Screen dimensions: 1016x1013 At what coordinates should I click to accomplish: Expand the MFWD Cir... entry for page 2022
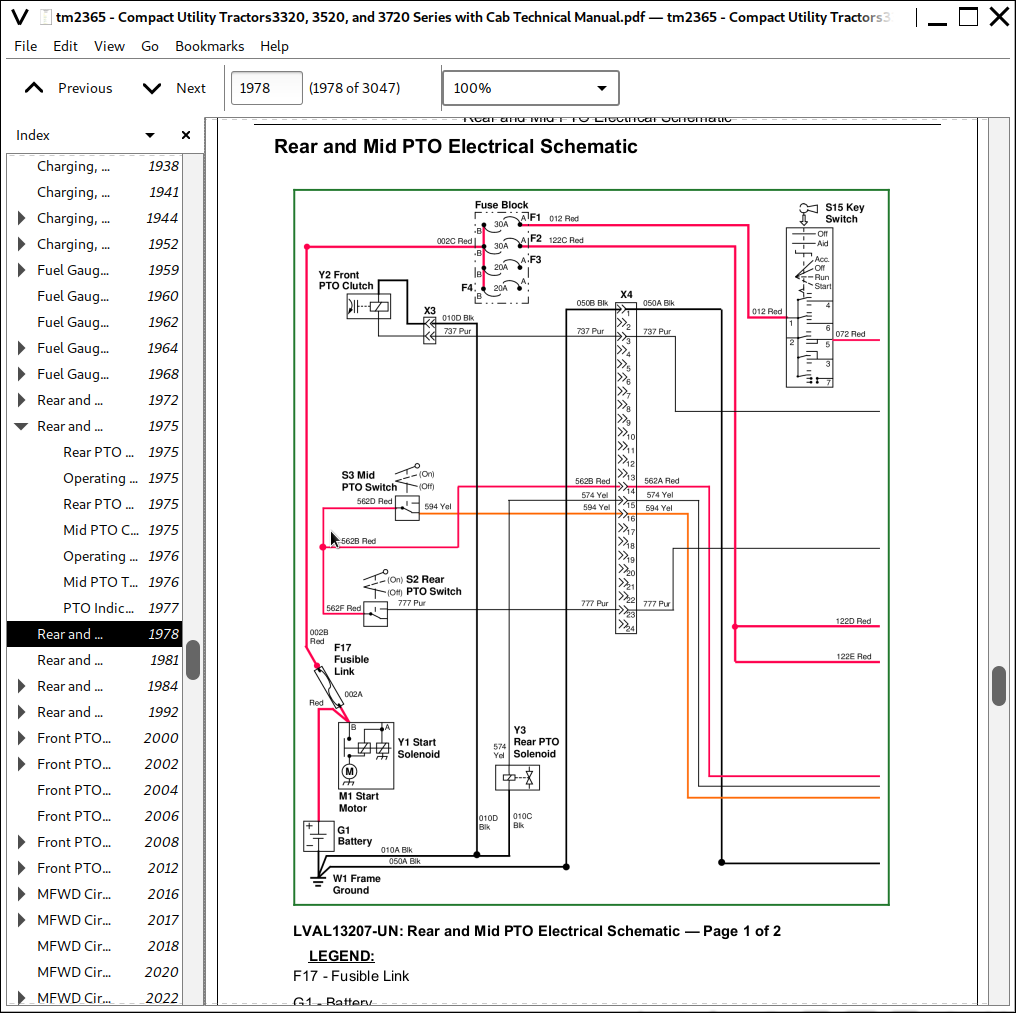(21, 998)
